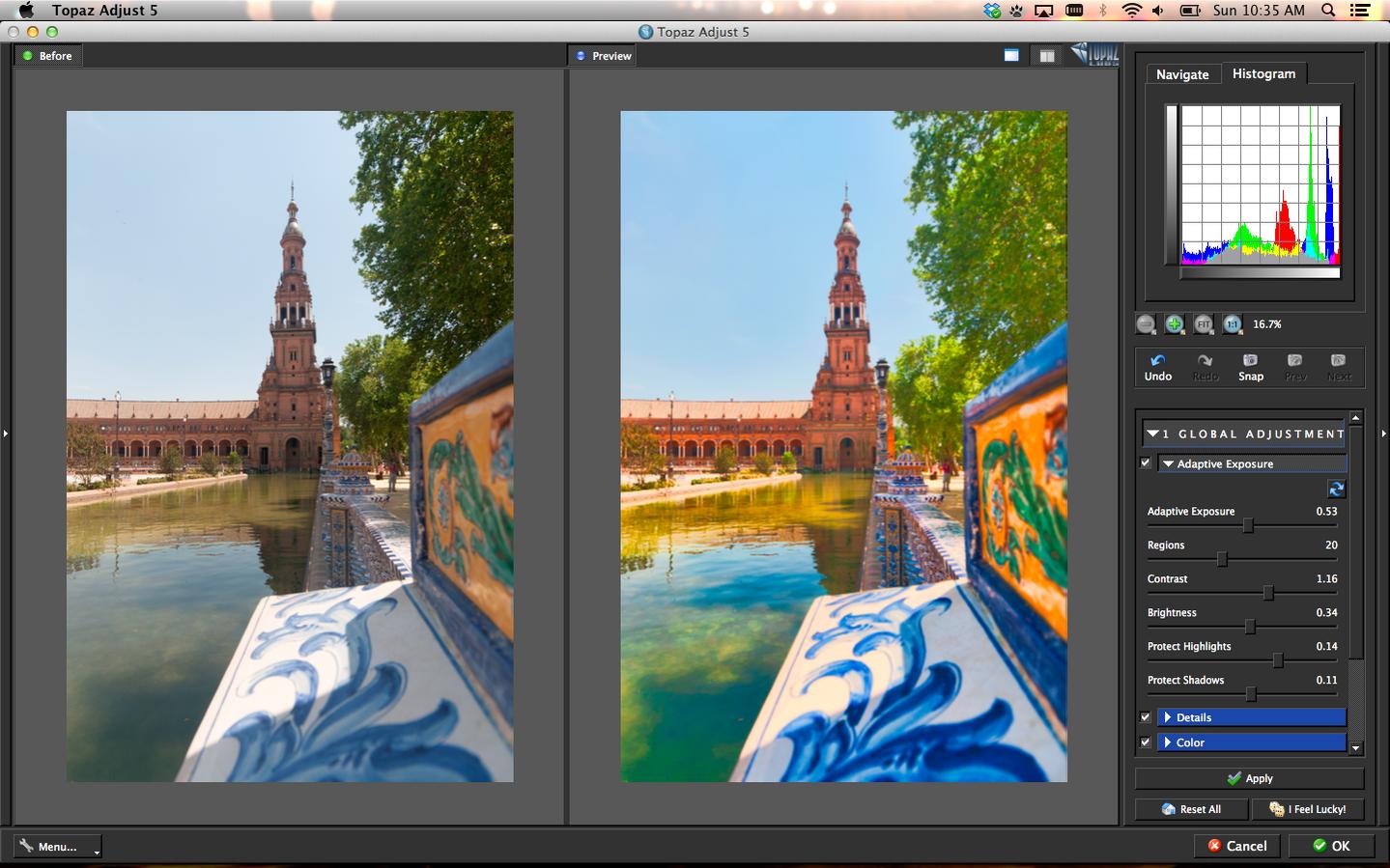Fit image to window with FIT icon

tap(1203, 324)
